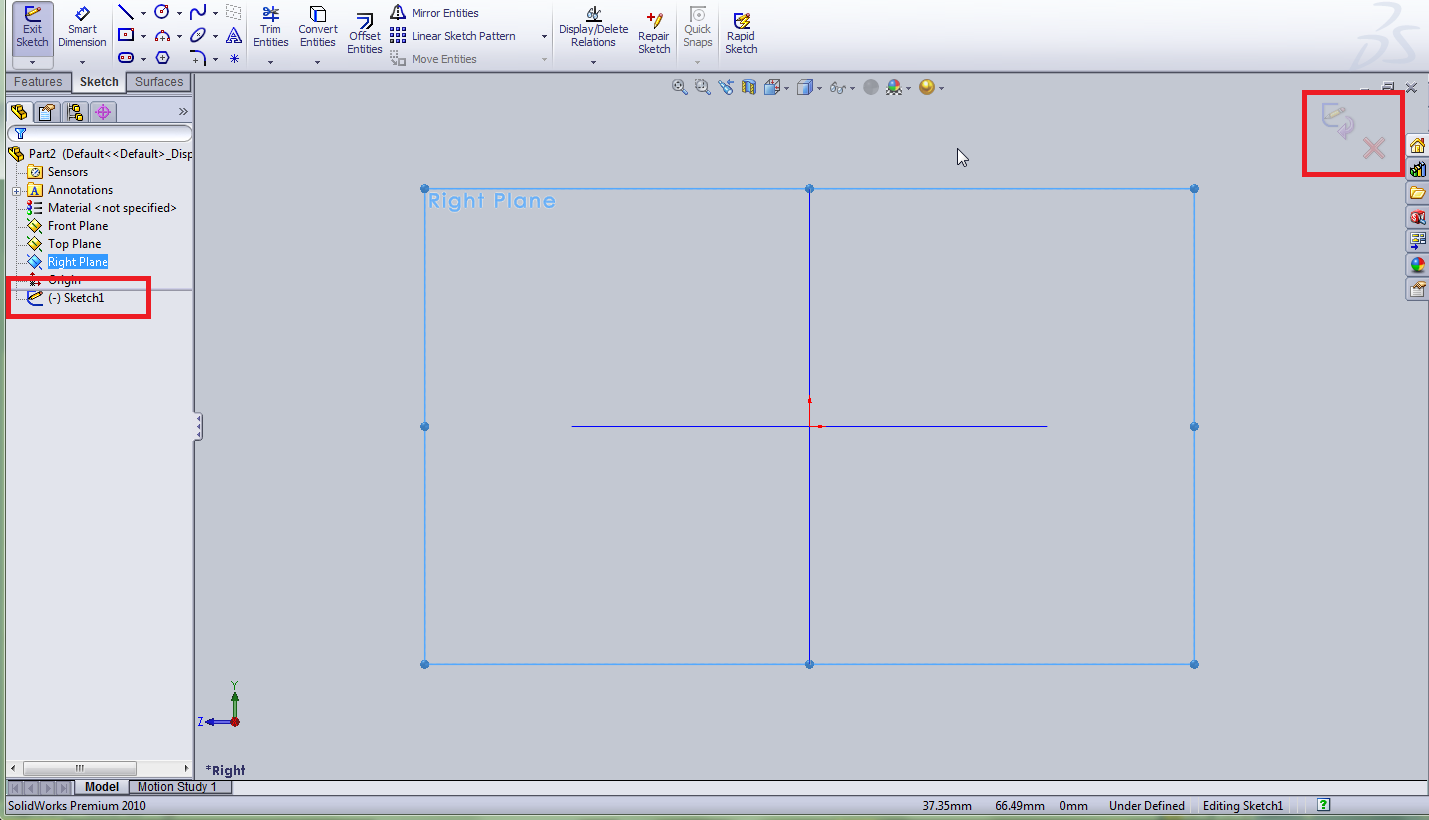This screenshot has width=1429, height=820.
Task: Click the Smart Dimension tool
Action: coord(82,25)
